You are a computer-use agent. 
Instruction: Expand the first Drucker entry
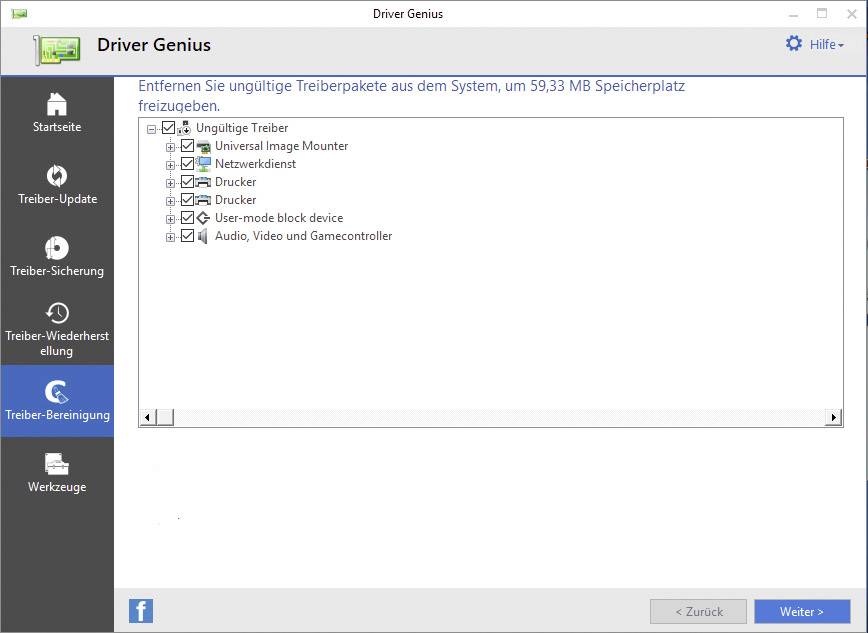click(171, 182)
